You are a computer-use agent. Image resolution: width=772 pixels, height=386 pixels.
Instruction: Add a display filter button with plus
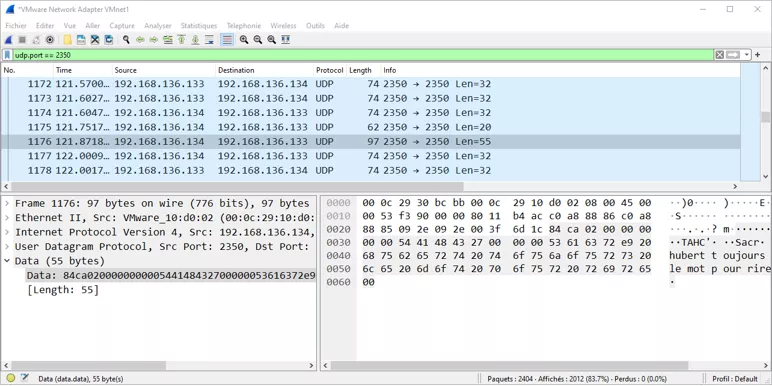tap(758, 55)
